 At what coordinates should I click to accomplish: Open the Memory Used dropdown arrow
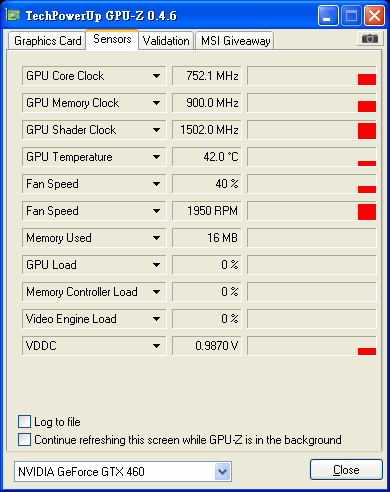[x=156, y=238]
